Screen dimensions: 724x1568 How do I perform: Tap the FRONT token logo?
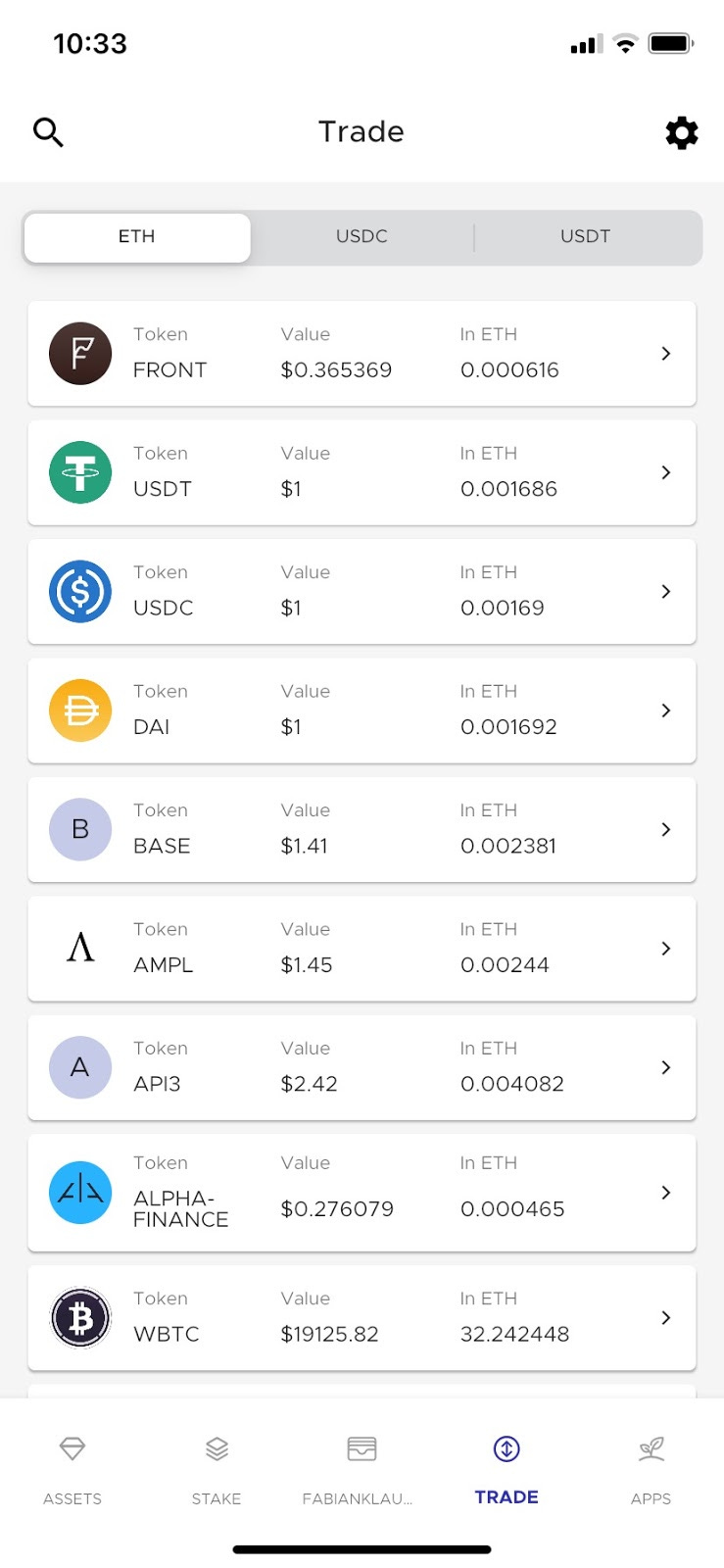80,353
